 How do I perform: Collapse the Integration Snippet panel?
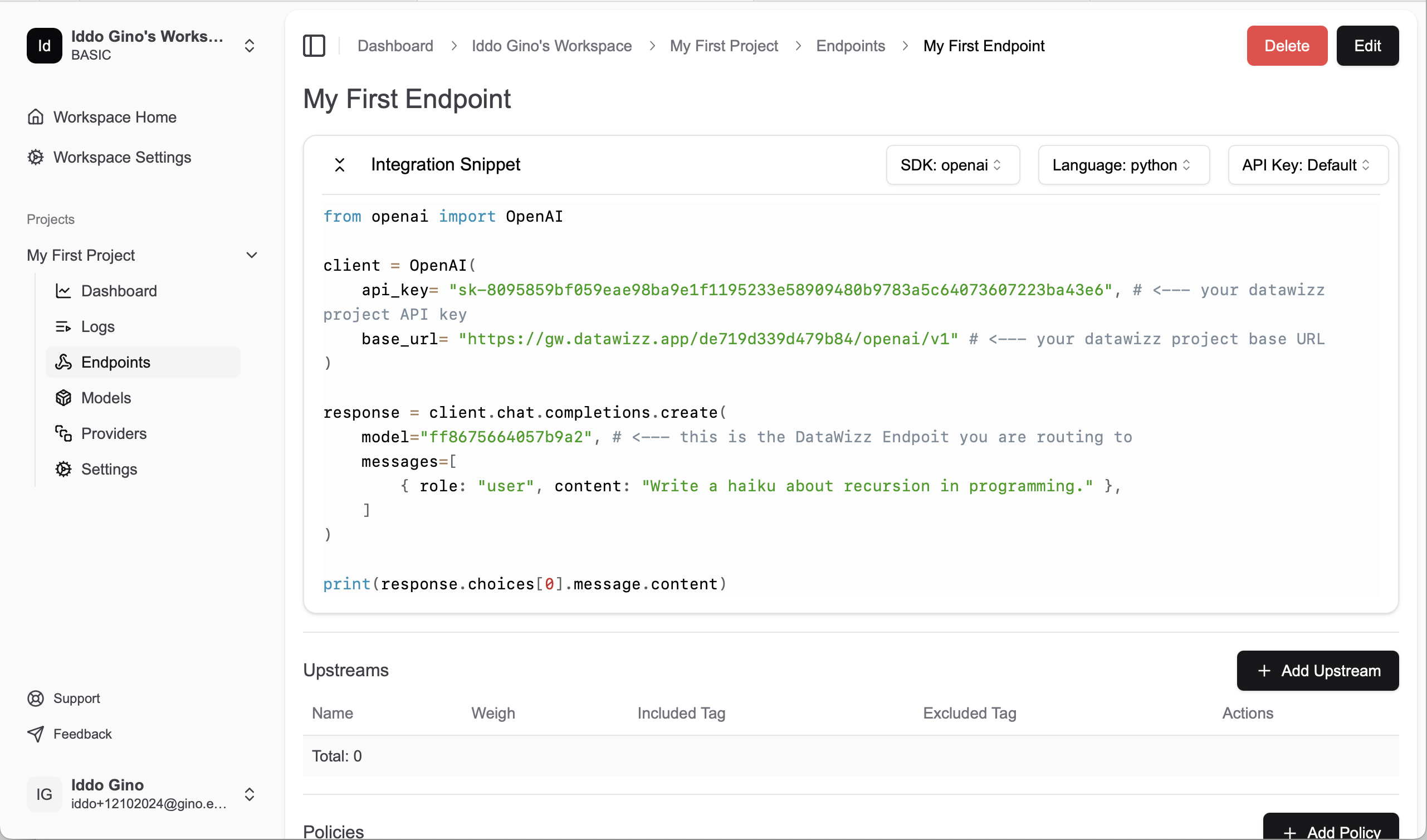click(340, 164)
